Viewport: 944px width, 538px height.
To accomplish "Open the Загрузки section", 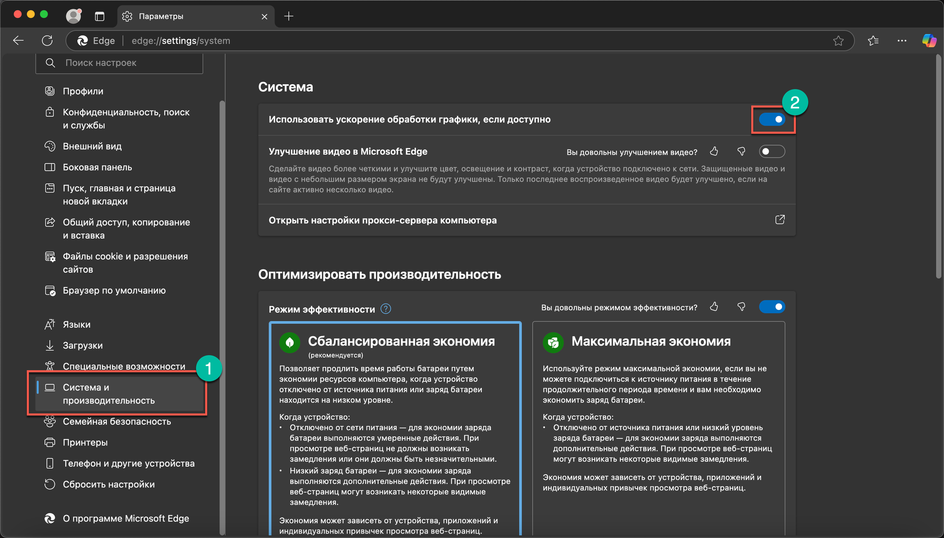I will point(82,345).
